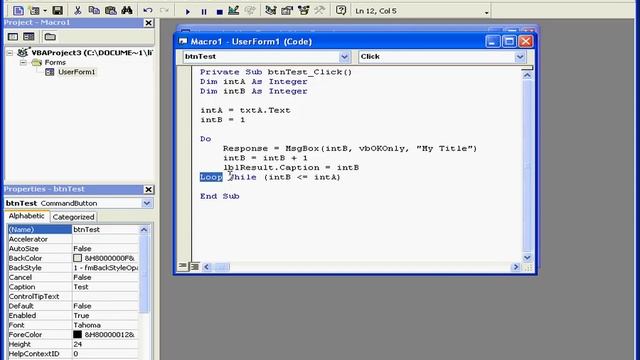Click the Insert UserForm toolbar icon

[x=35, y=10]
